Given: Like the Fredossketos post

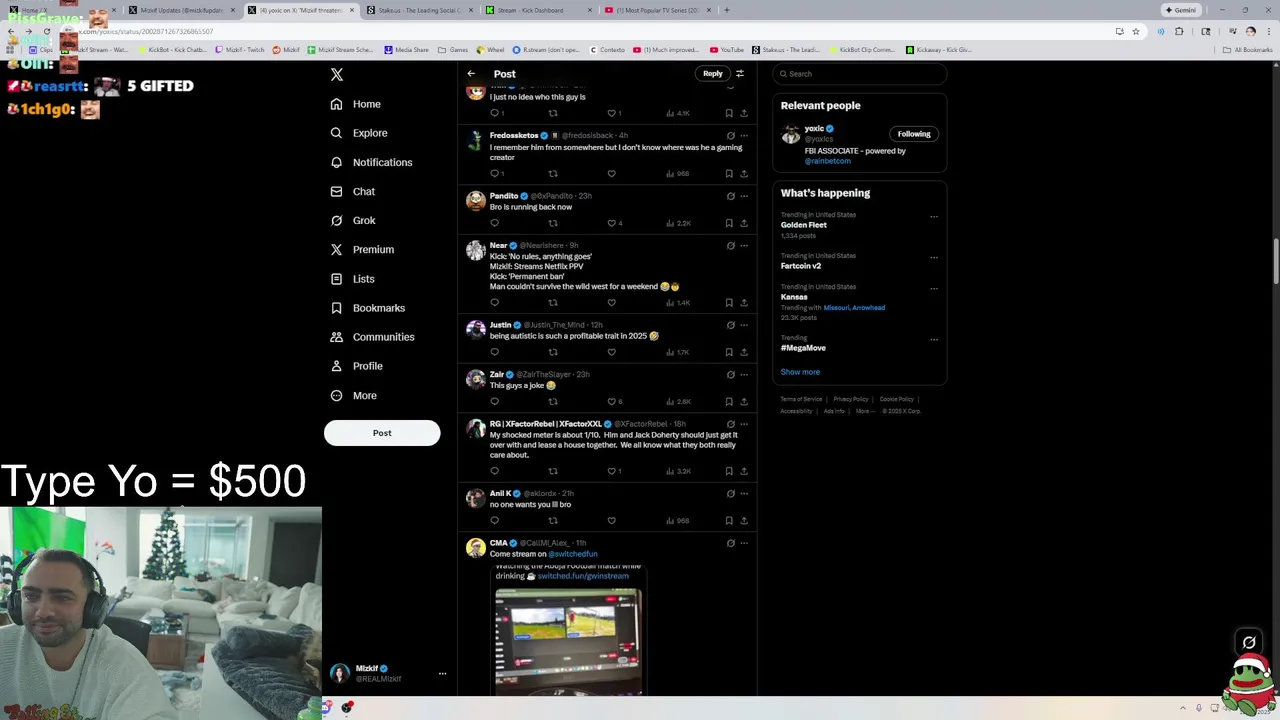Looking at the screenshot, I should pyautogui.click(x=612, y=173).
